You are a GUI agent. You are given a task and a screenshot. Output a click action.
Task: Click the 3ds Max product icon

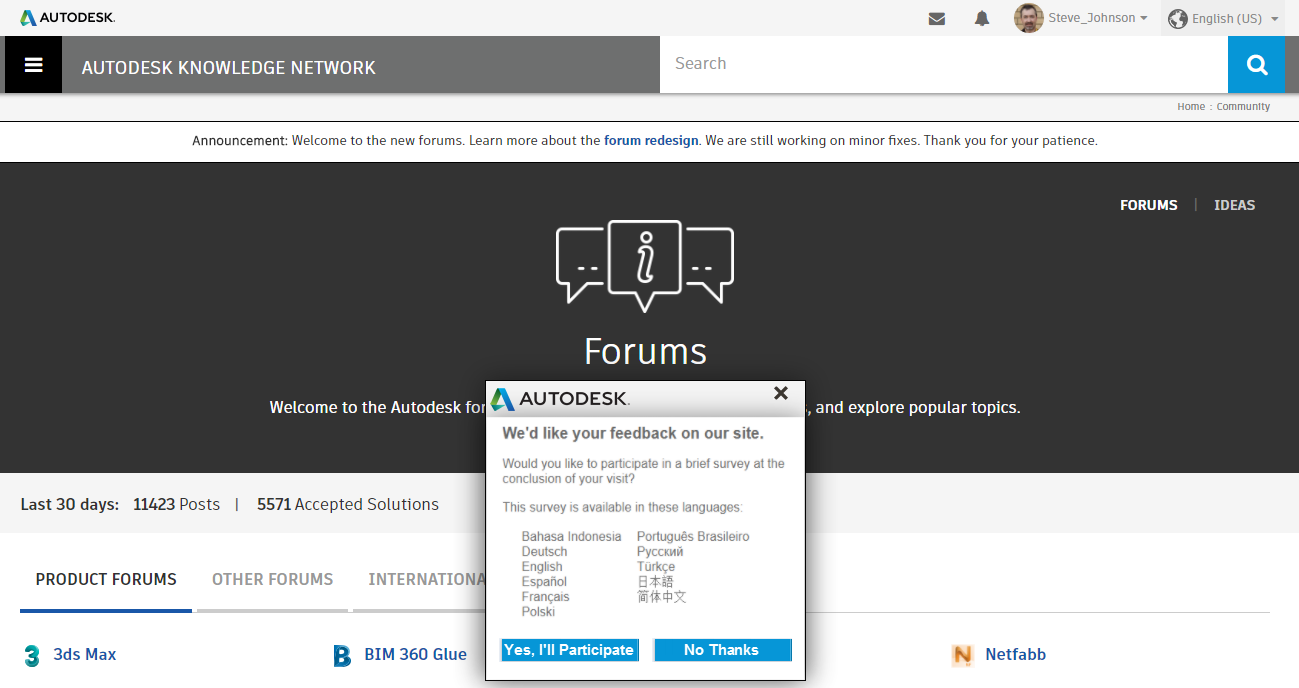pos(32,656)
